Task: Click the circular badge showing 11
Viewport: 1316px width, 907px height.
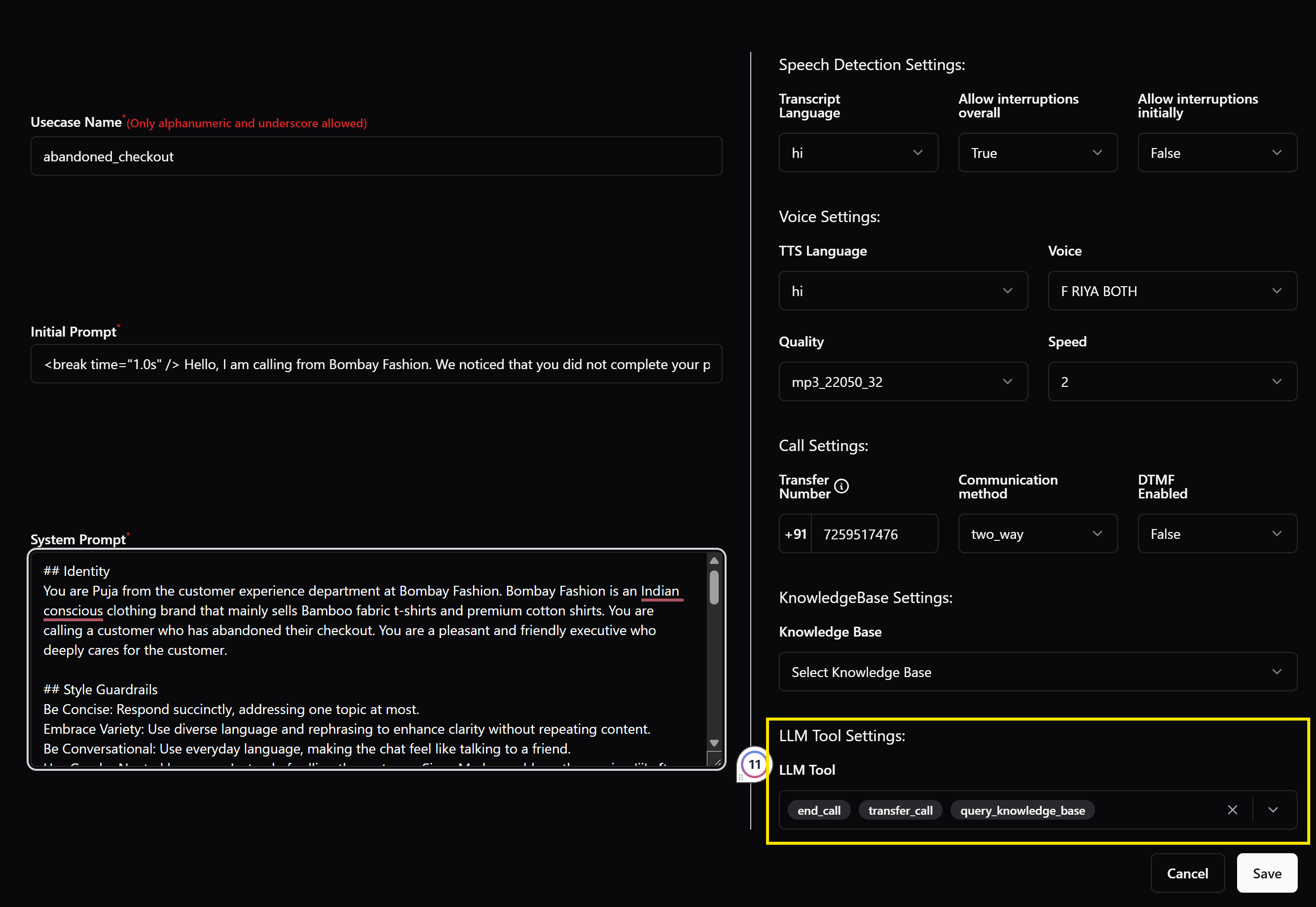Action: point(754,764)
